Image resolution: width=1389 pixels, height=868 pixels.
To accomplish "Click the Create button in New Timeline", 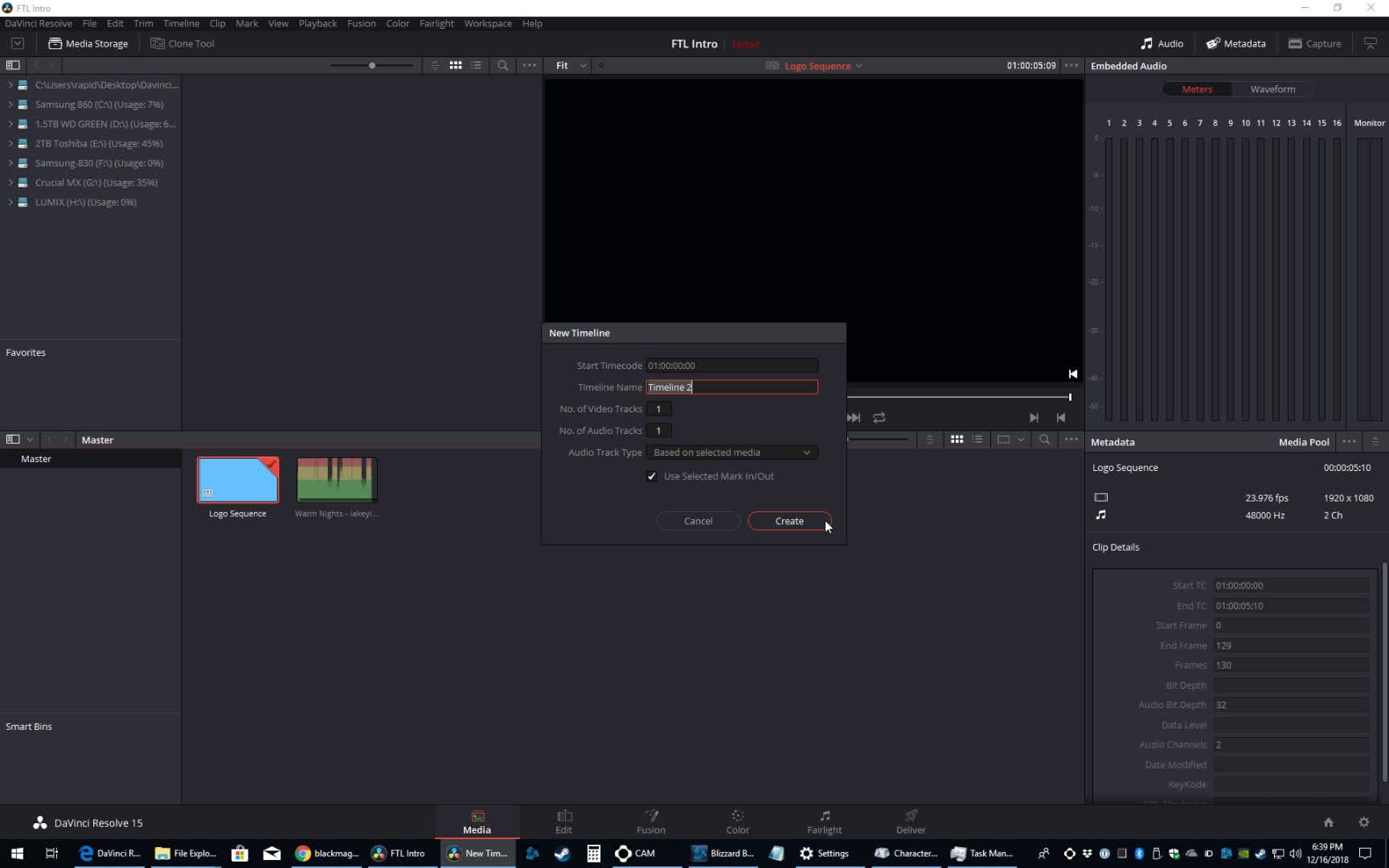I will coord(789,521).
